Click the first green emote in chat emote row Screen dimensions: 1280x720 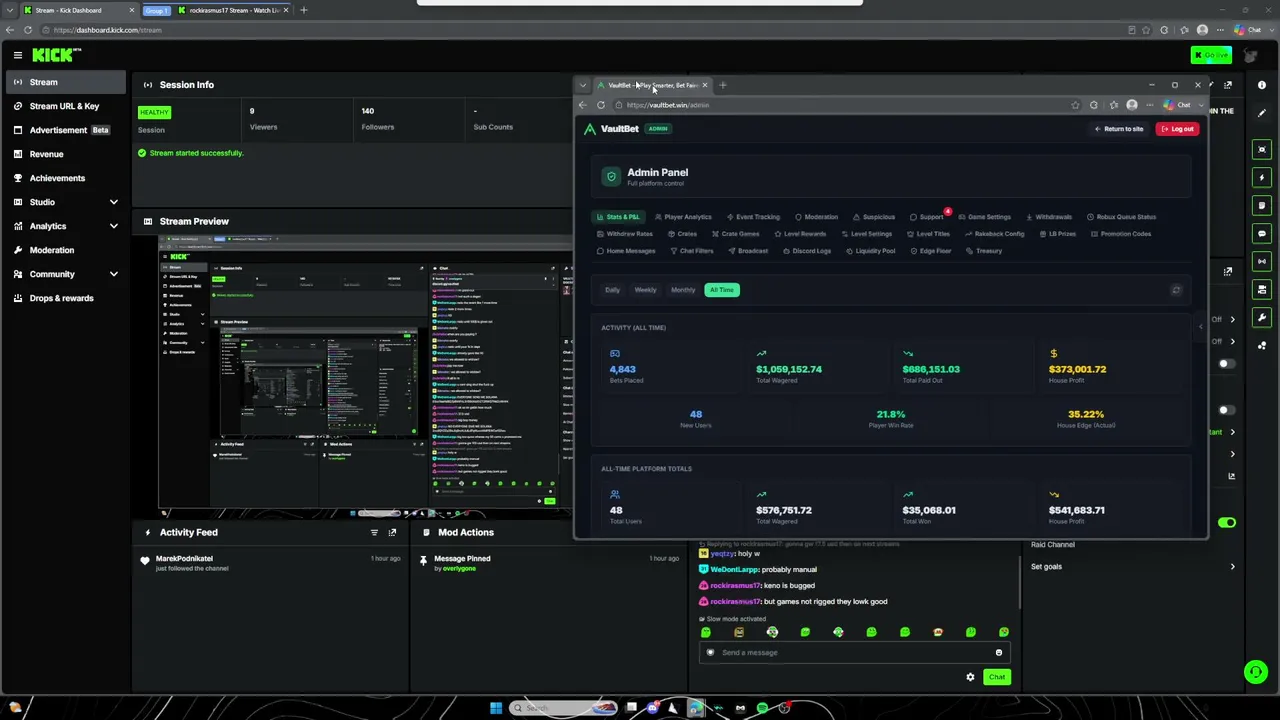tap(706, 632)
